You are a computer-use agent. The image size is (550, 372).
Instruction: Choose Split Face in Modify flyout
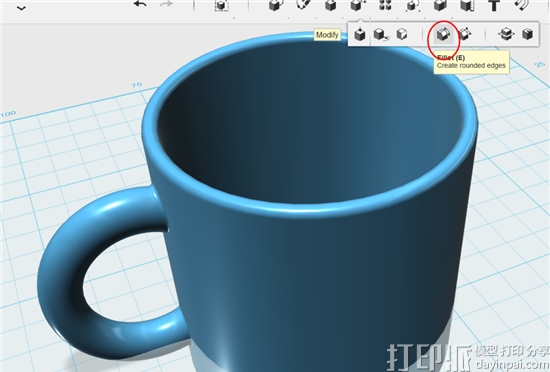pos(402,34)
